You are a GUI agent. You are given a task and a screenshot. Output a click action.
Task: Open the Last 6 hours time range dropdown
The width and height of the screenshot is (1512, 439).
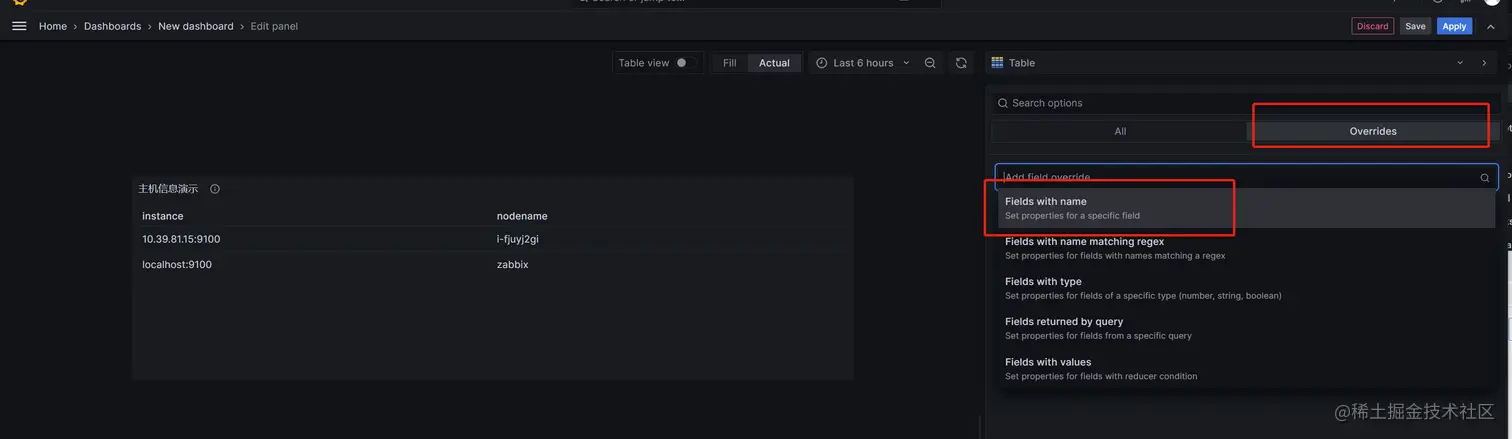(x=863, y=63)
